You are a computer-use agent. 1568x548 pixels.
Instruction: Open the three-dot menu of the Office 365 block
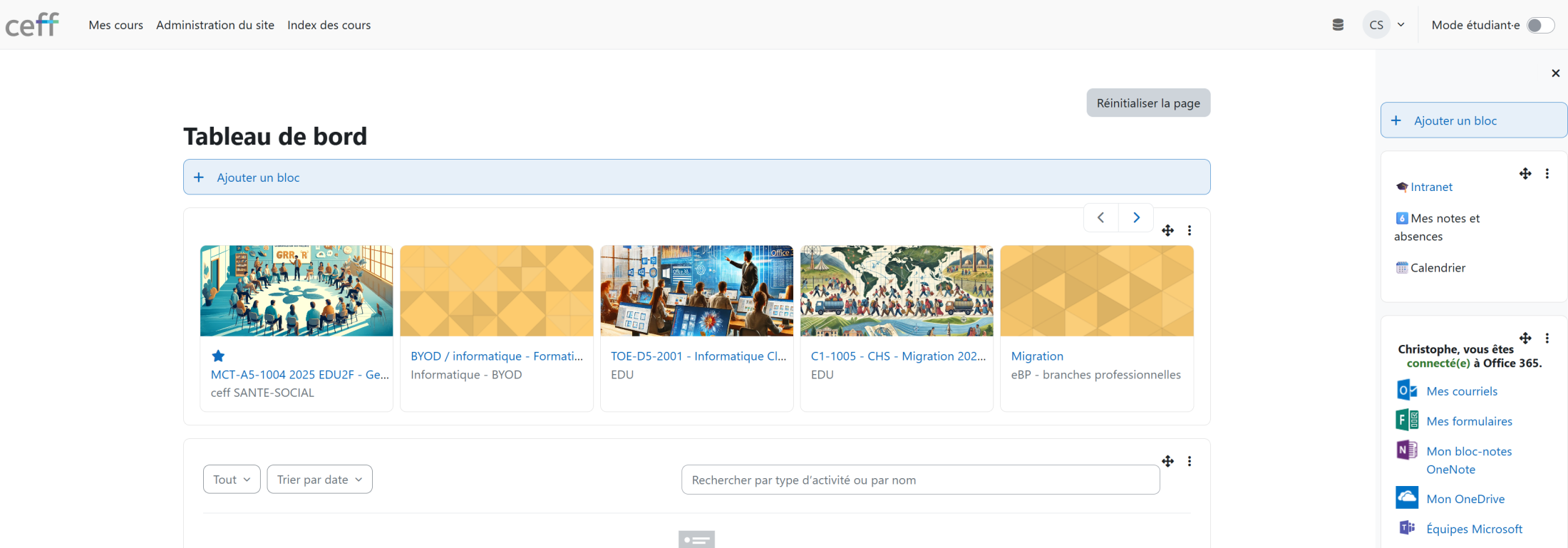click(1547, 338)
